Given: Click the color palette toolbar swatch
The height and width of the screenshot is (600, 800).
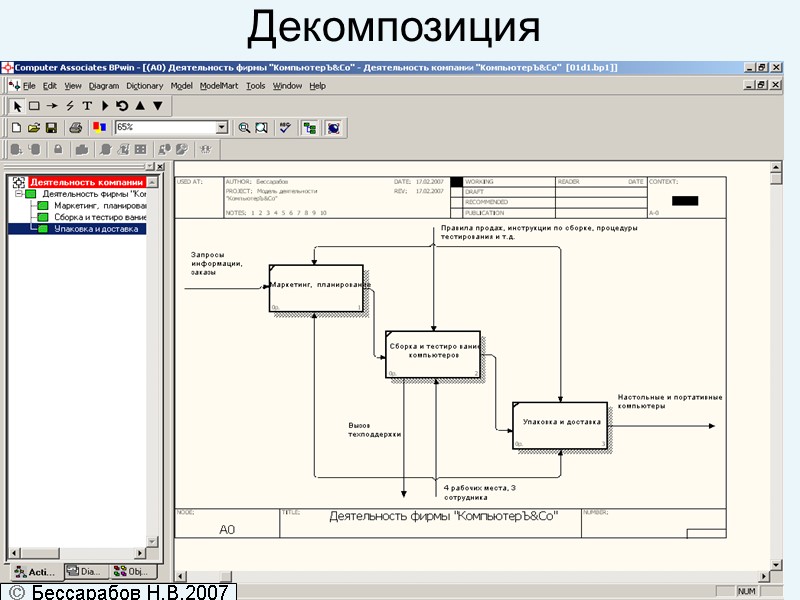Looking at the screenshot, I should [x=98, y=127].
